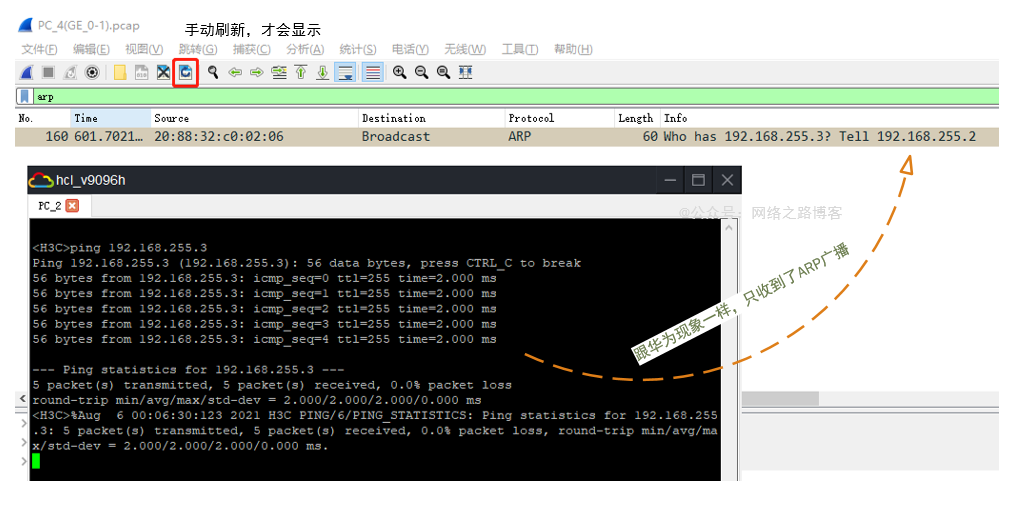Stop the running packet capture

48,72
